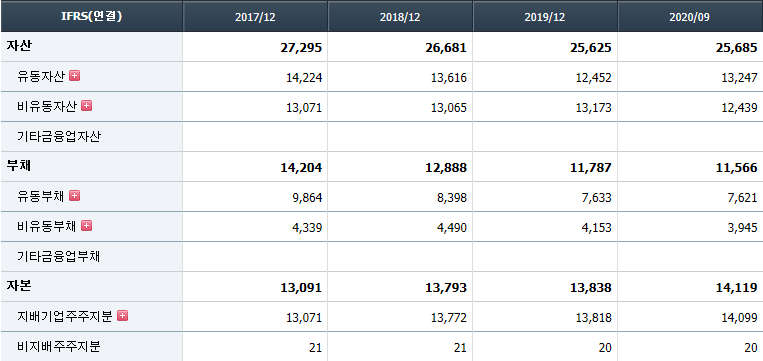Select the 26,681 total assets value

coord(446,48)
